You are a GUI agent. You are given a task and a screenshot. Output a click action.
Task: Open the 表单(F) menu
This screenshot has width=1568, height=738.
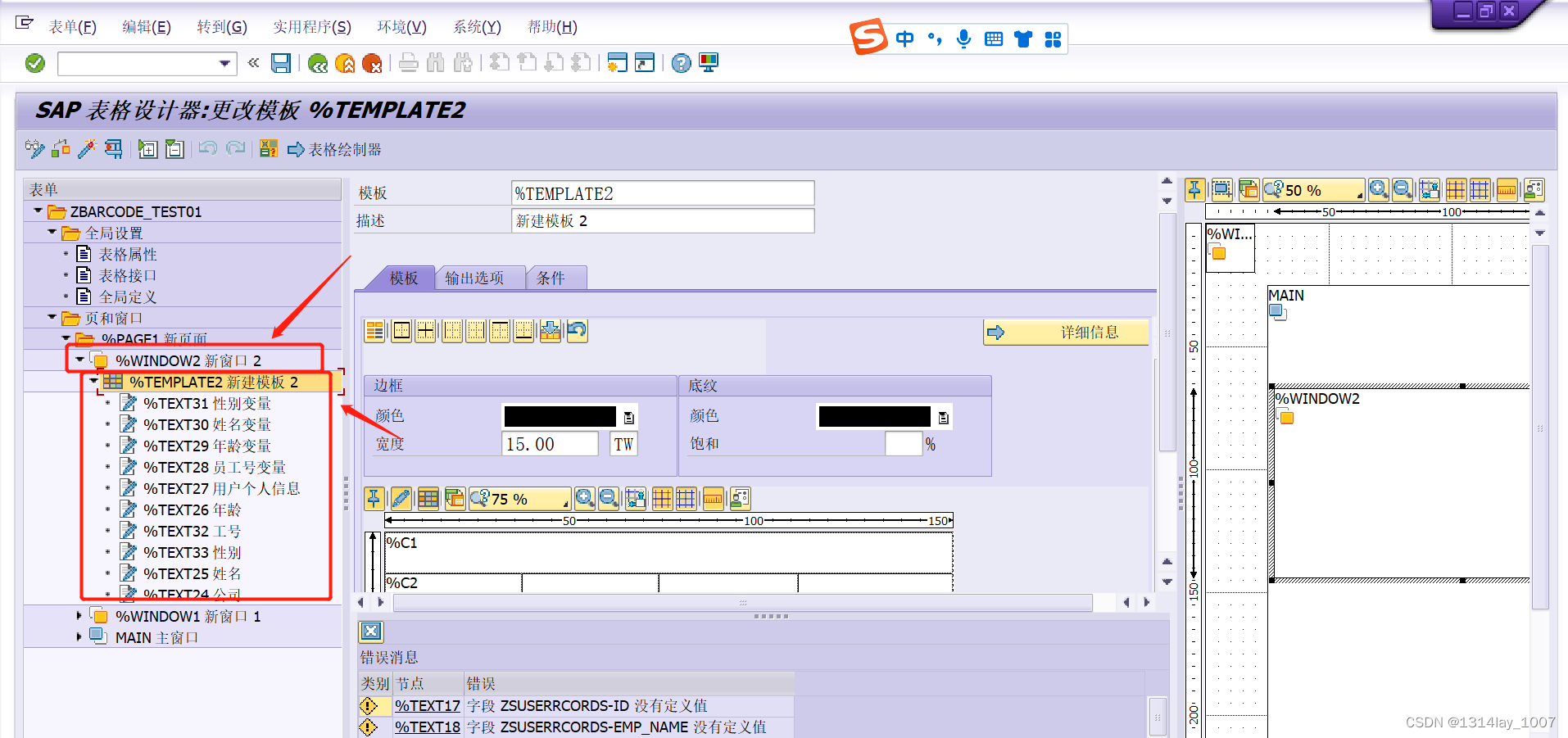pyautogui.click(x=73, y=27)
